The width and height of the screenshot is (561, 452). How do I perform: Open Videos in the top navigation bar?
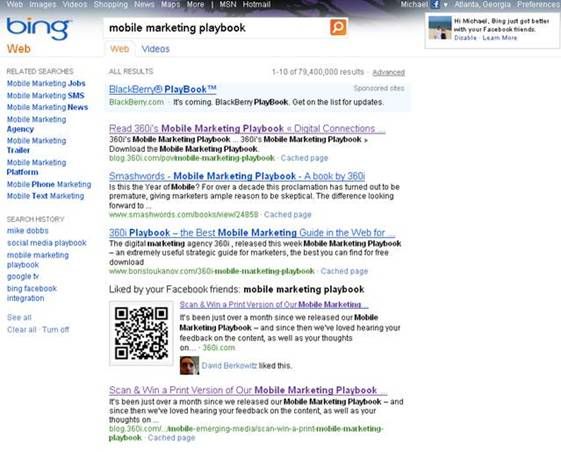[75, 4]
